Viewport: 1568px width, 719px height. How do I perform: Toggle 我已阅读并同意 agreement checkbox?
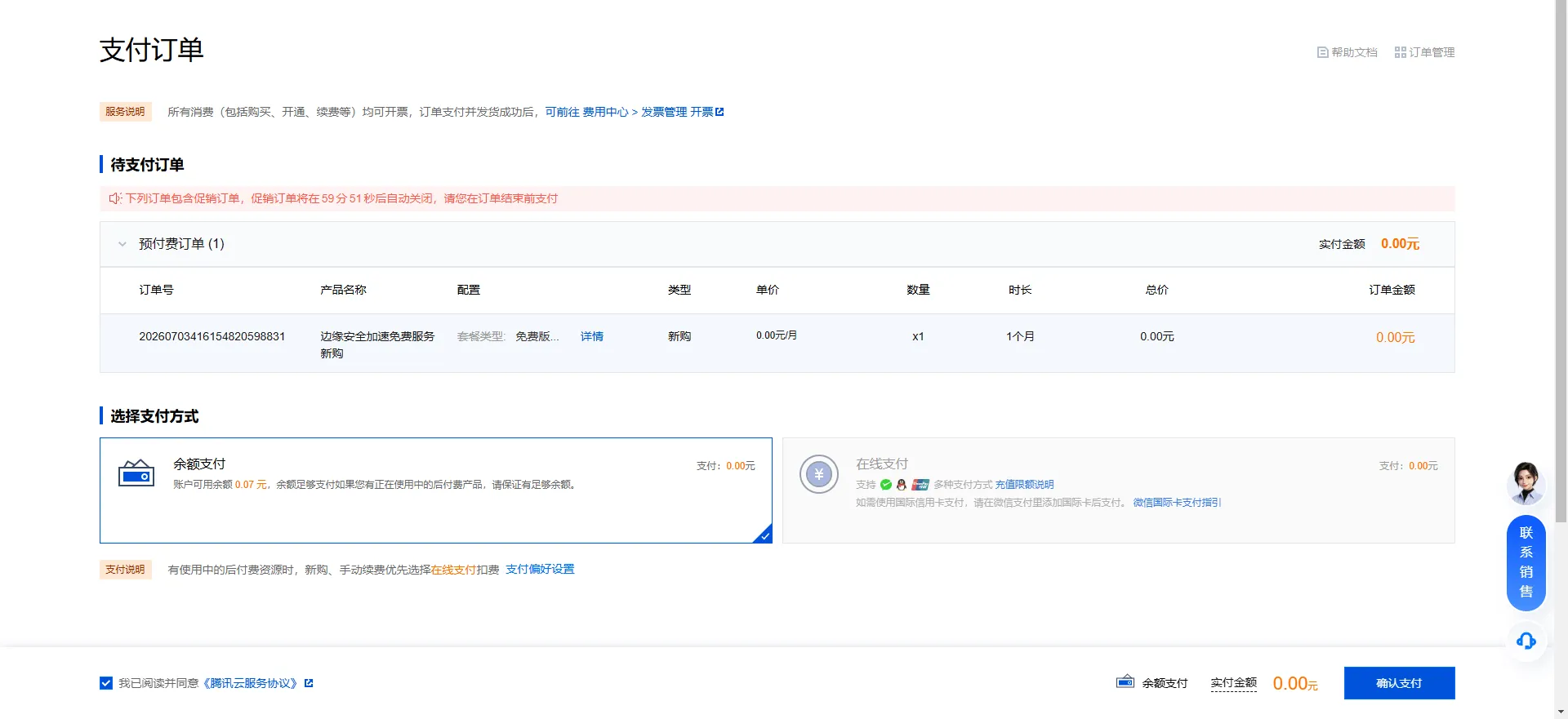coord(106,683)
